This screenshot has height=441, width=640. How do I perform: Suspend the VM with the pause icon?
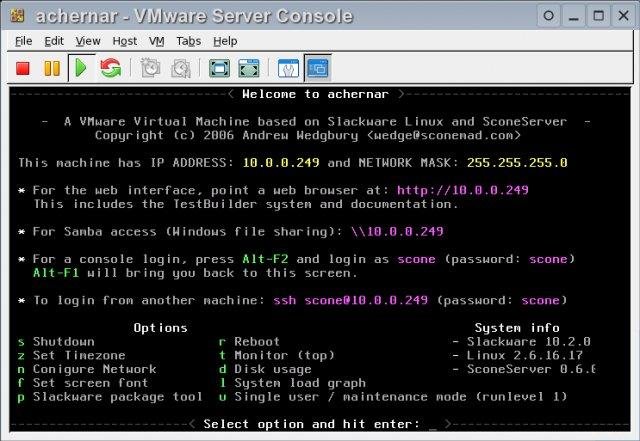point(52,68)
